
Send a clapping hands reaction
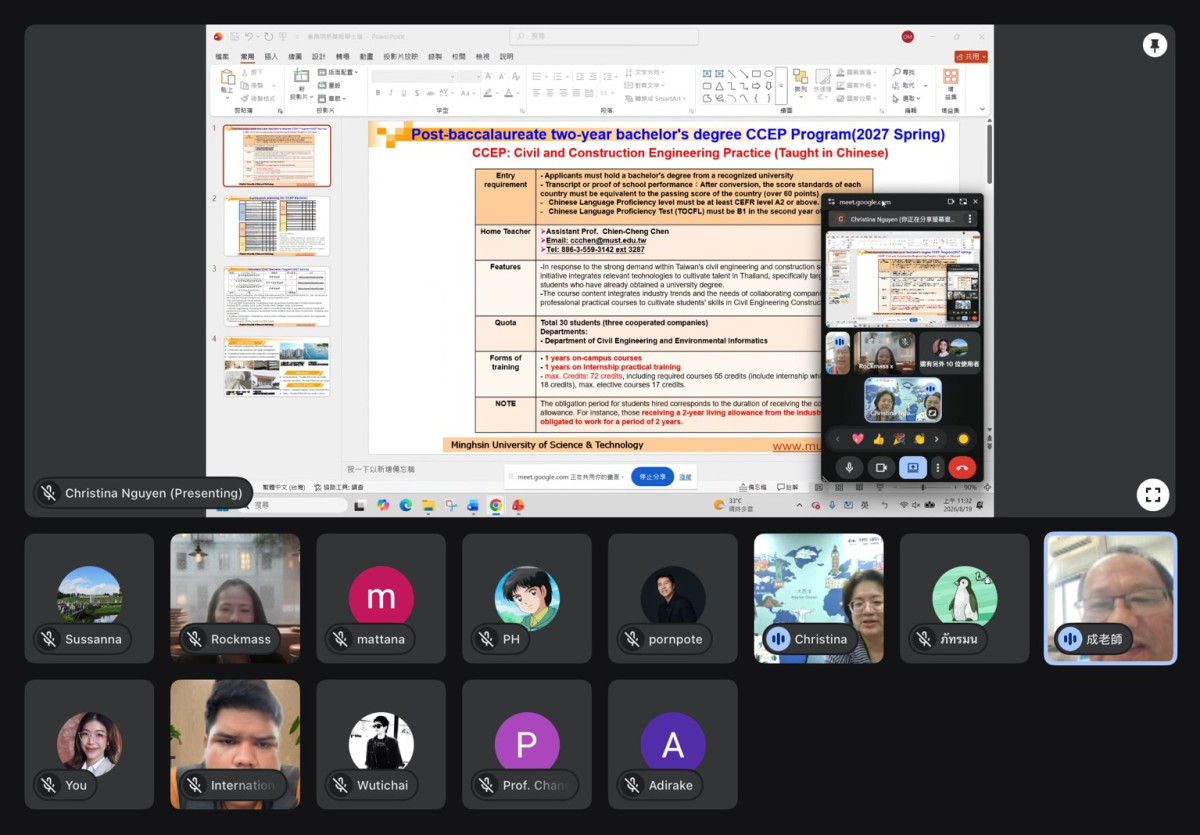click(x=918, y=438)
